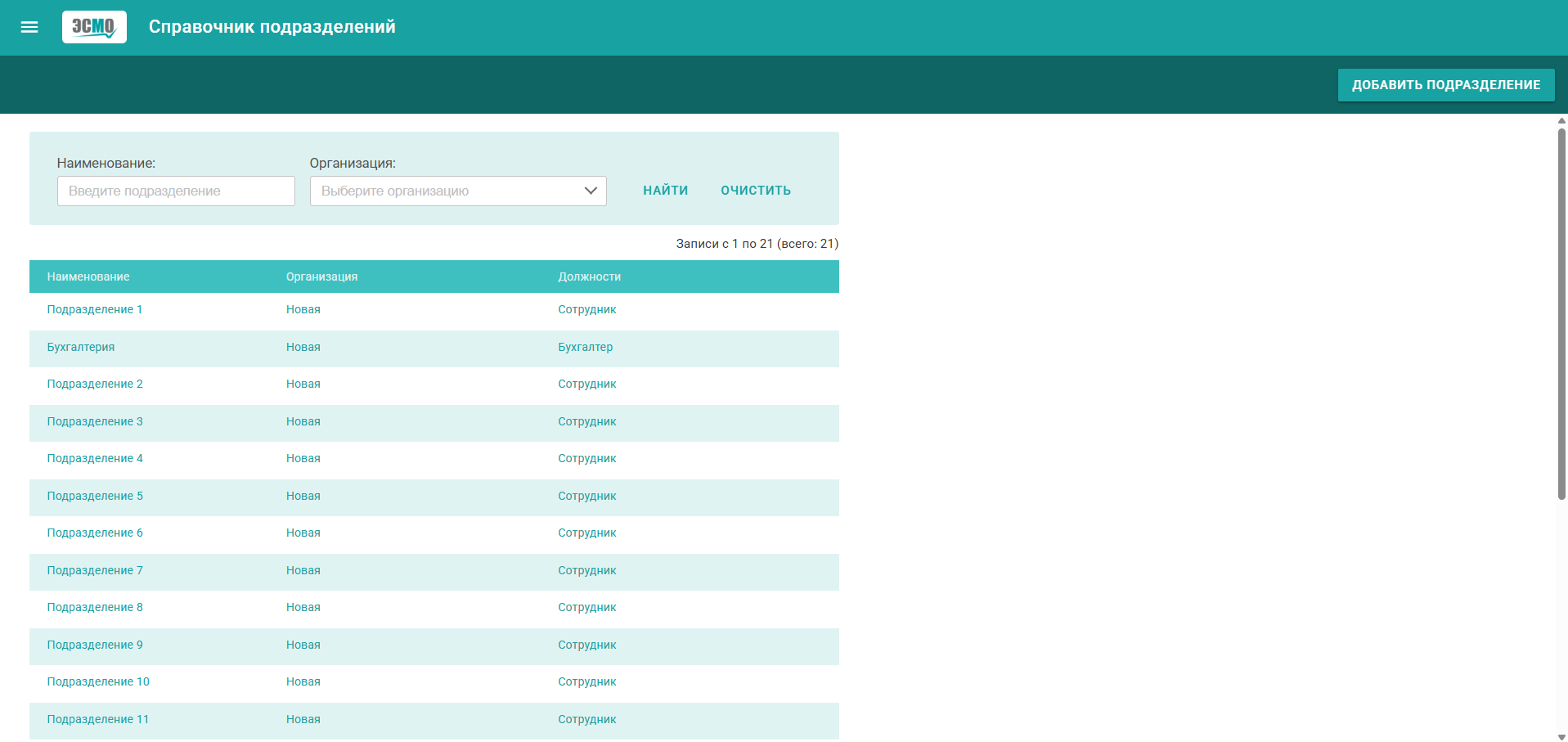The image size is (1568, 742).
Task: Open the Подразделение 11 link
Action: 98,719
